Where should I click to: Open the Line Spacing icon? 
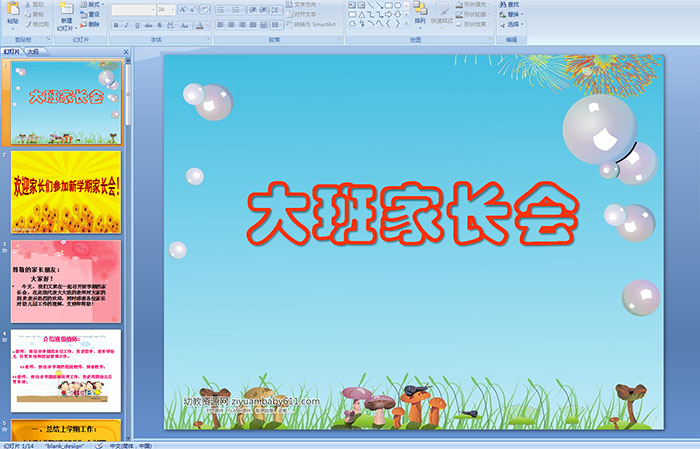[276, 9]
